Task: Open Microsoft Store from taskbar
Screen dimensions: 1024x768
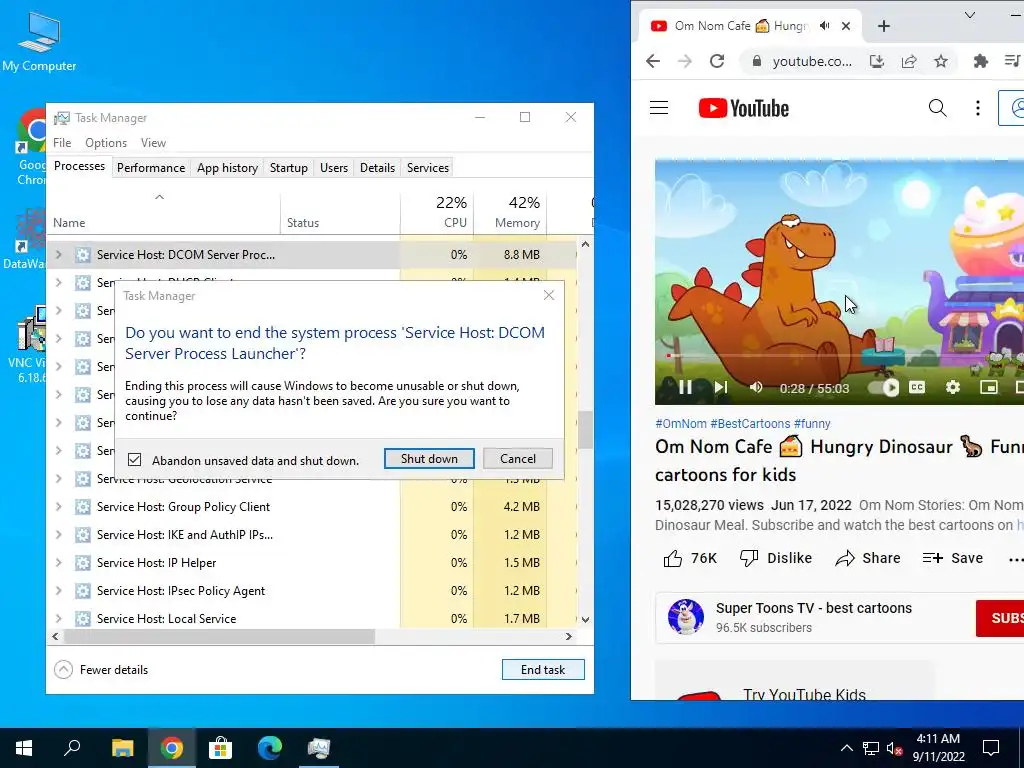Action: [x=220, y=748]
